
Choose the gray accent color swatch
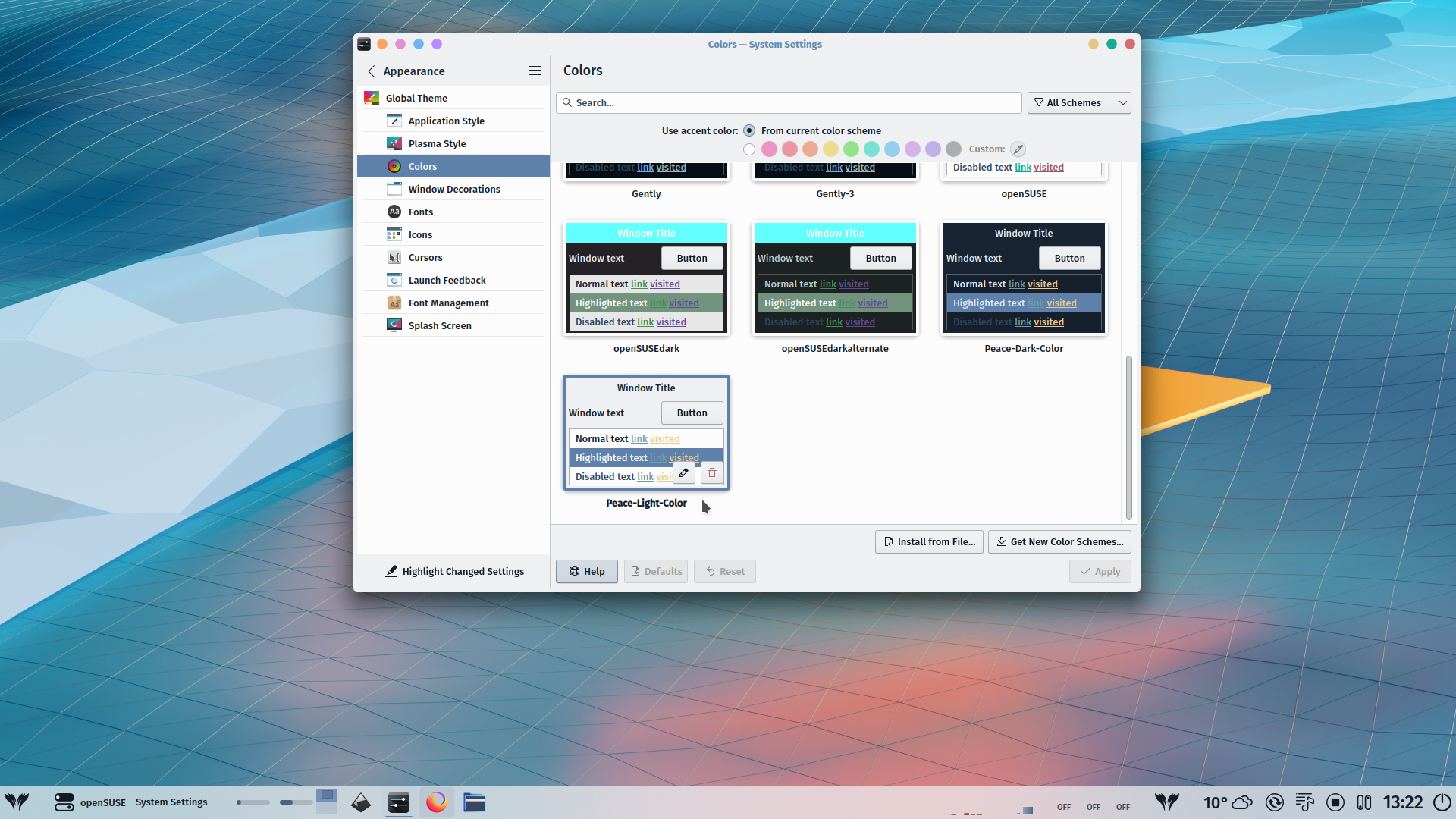[x=954, y=149]
